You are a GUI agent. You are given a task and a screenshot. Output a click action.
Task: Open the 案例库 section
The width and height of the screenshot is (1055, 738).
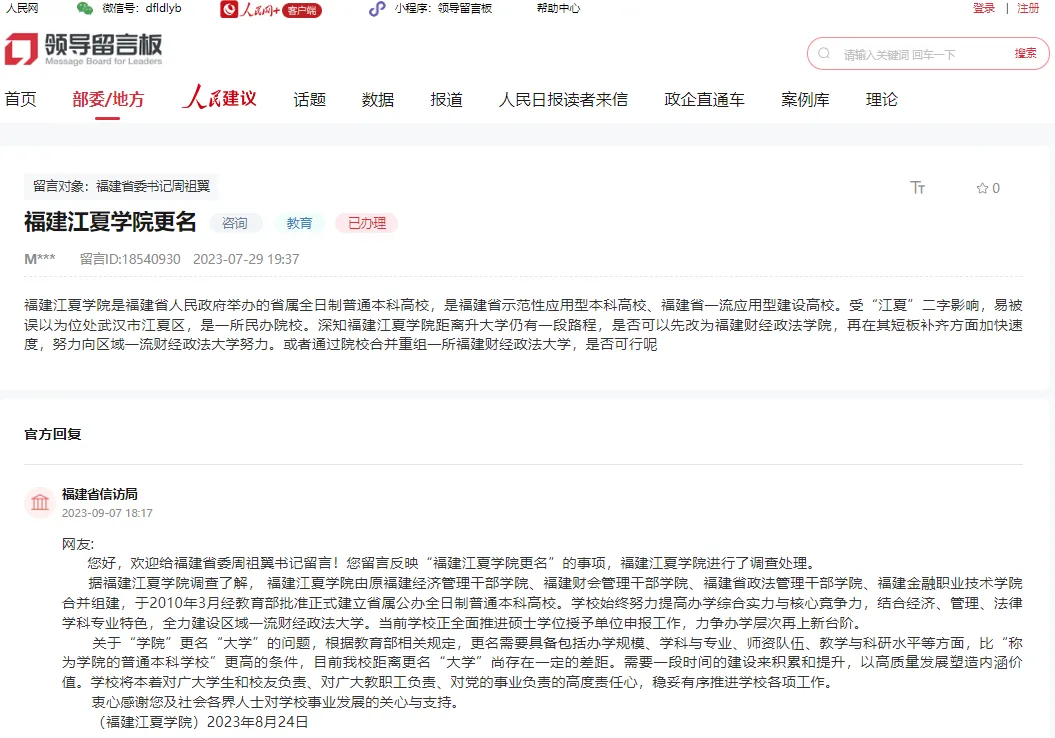pyautogui.click(x=805, y=99)
